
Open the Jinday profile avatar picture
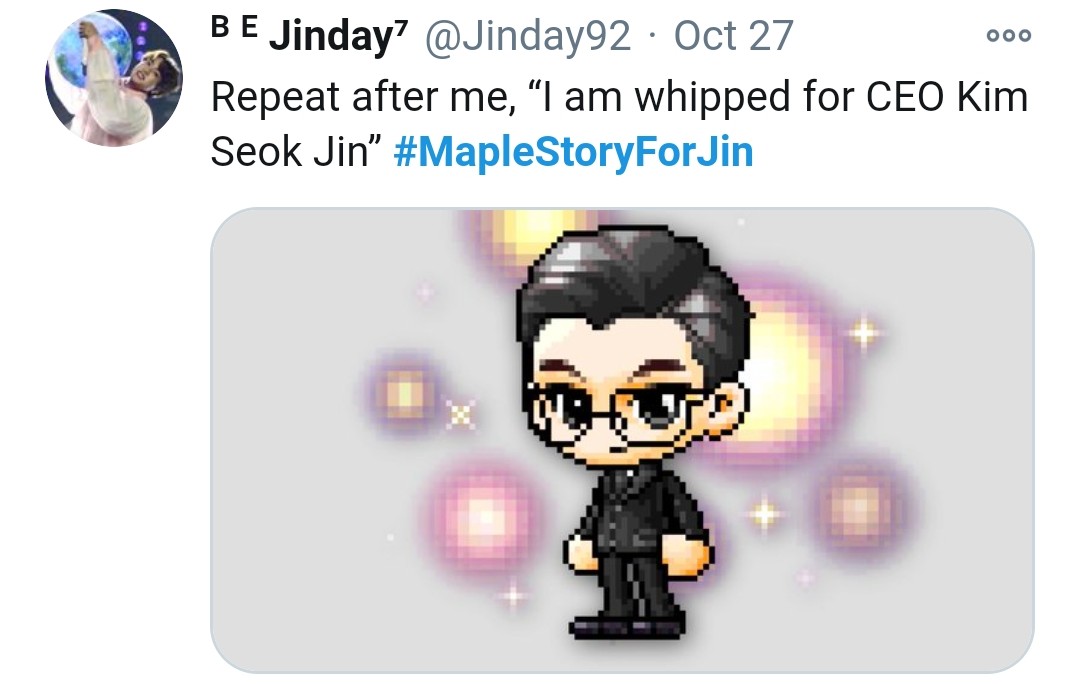point(114,78)
